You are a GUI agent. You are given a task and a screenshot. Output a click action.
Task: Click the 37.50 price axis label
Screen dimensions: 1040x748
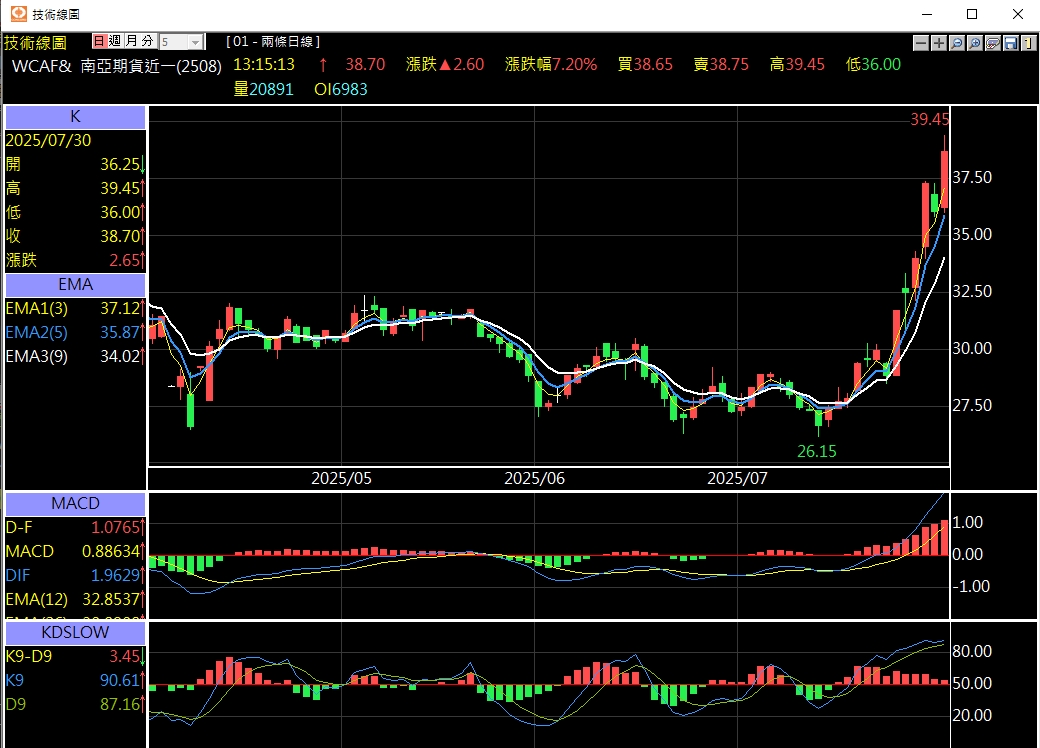coord(972,177)
